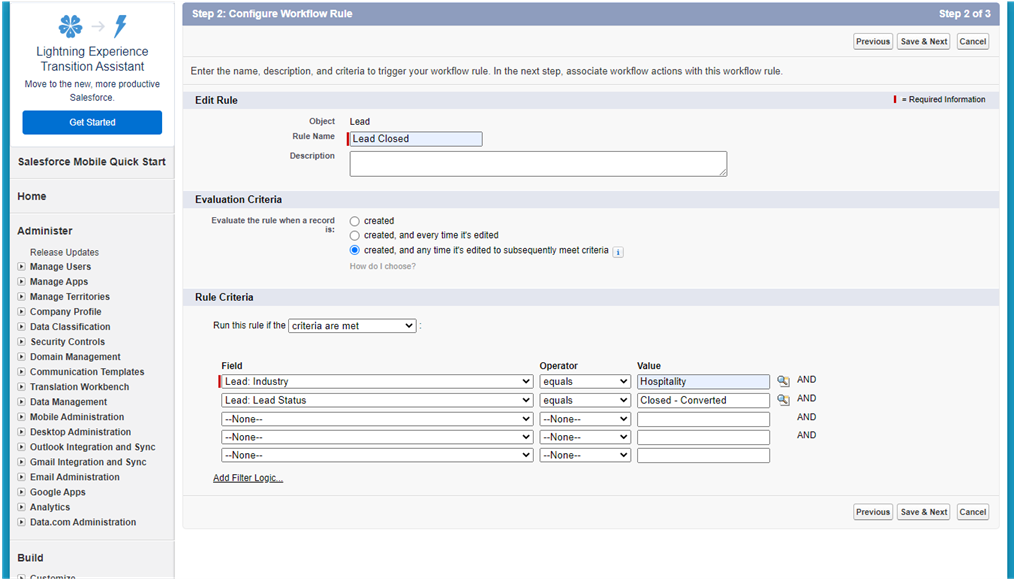Open Release Updates in sidebar
The width and height of the screenshot is (1014, 581).
[x=64, y=252]
